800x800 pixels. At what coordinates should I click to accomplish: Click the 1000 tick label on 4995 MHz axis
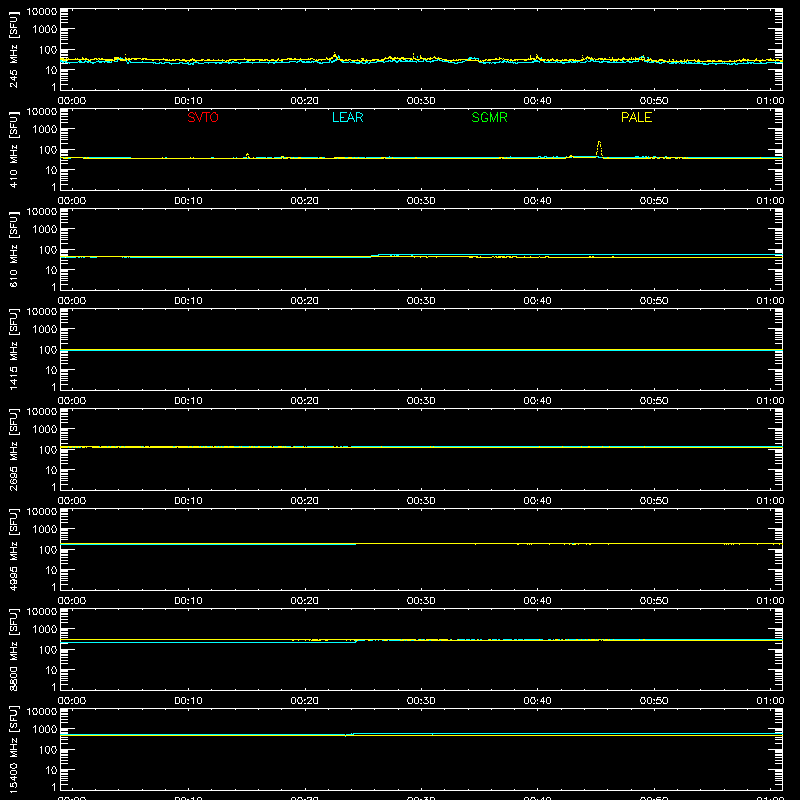pyautogui.click(x=45, y=530)
